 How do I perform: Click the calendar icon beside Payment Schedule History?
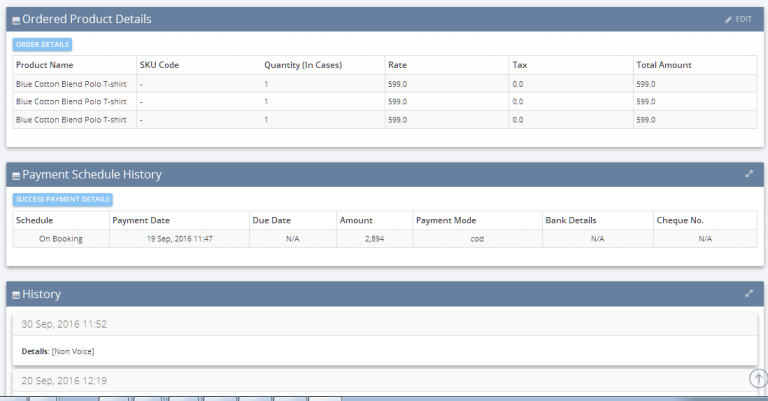point(16,176)
